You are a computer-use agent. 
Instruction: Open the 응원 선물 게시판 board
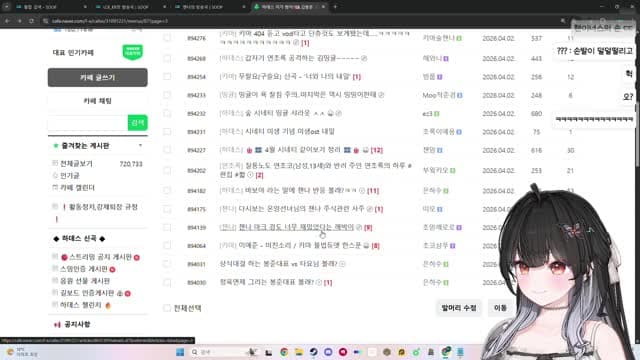pyautogui.click(x=85, y=281)
